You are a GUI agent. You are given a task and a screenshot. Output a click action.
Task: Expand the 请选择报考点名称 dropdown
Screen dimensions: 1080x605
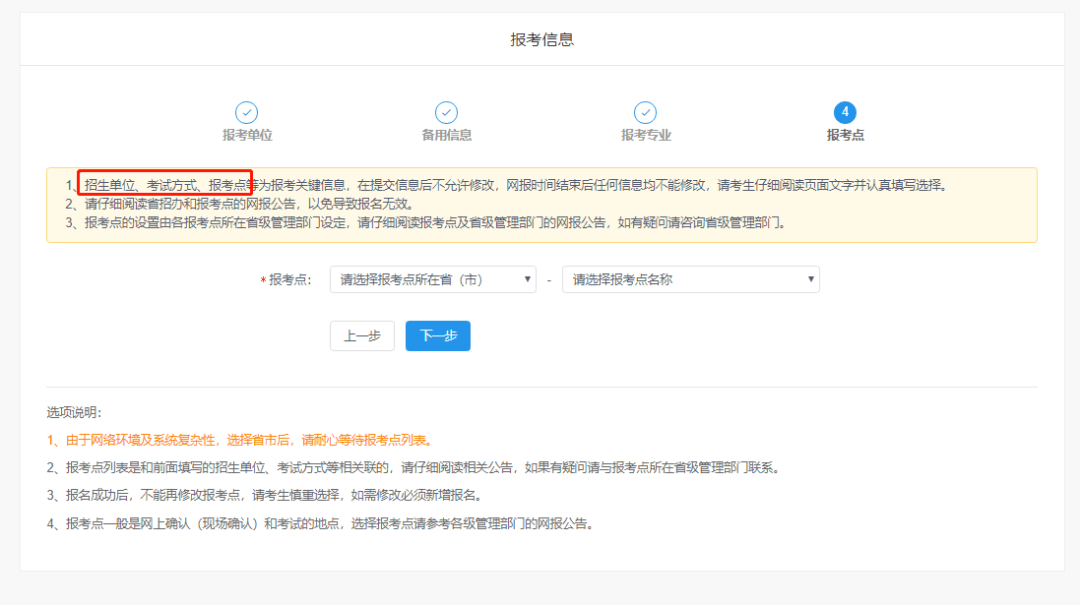click(690, 280)
